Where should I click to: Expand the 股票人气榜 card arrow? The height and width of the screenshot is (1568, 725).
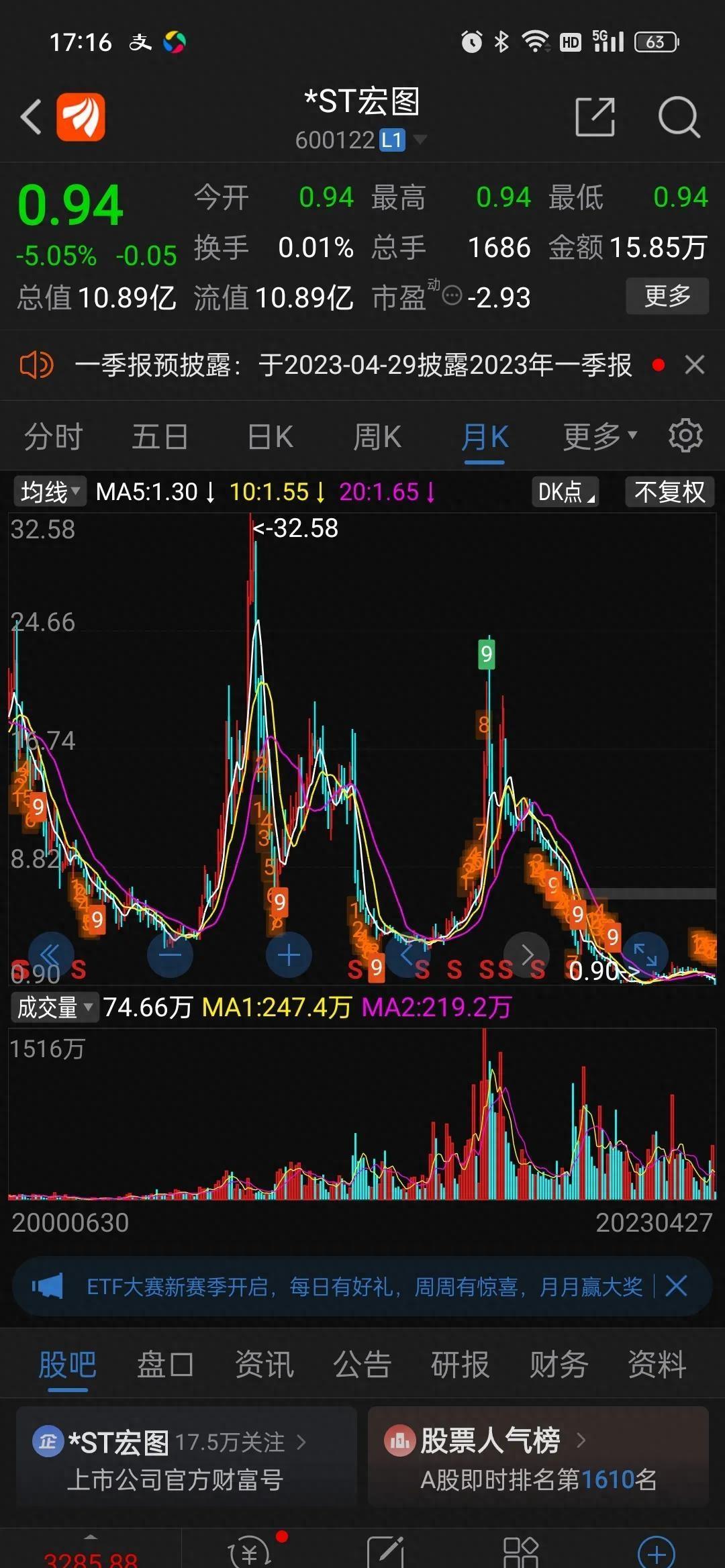tap(581, 1440)
